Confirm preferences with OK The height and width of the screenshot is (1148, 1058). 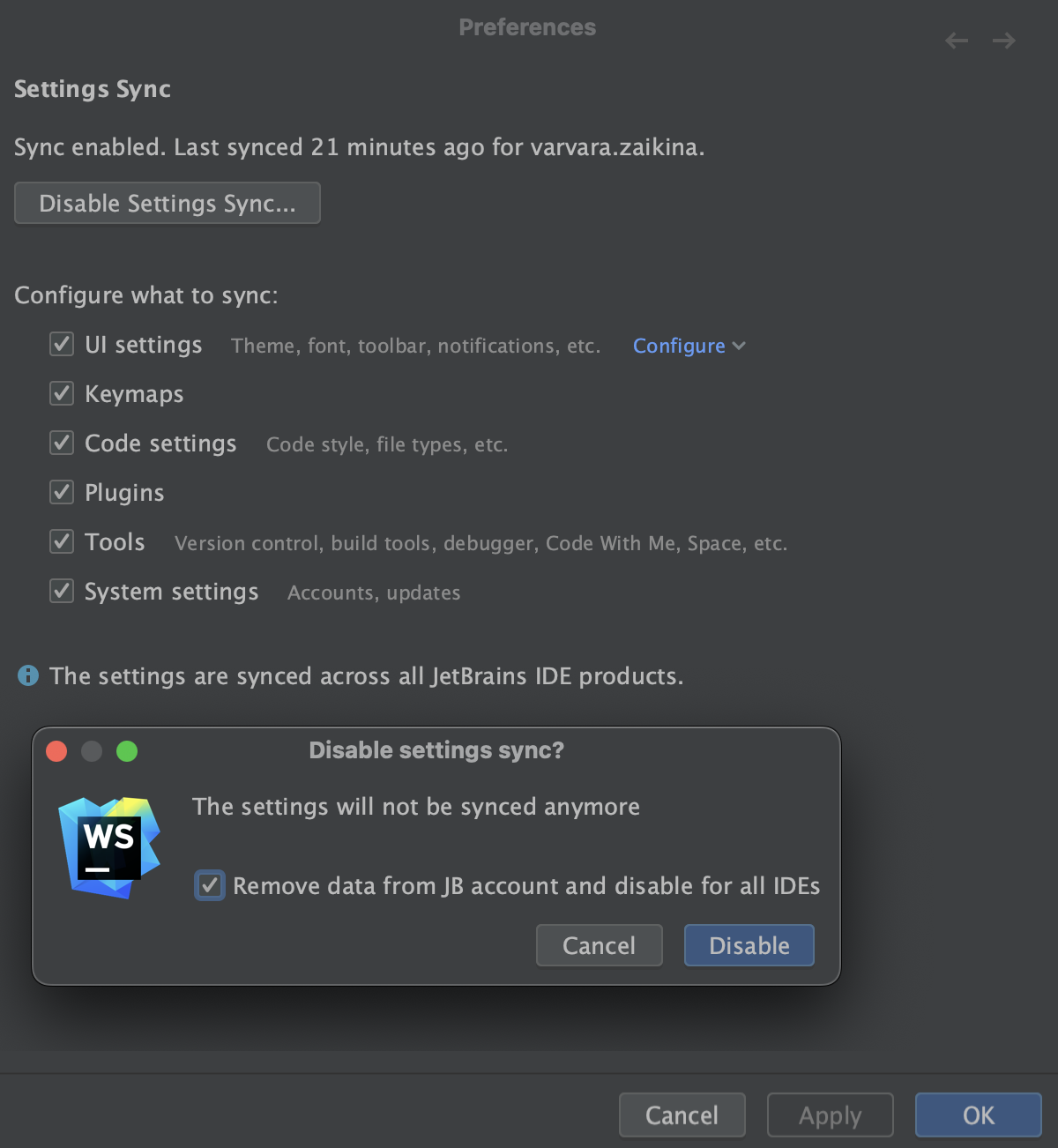click(978, 1114)
